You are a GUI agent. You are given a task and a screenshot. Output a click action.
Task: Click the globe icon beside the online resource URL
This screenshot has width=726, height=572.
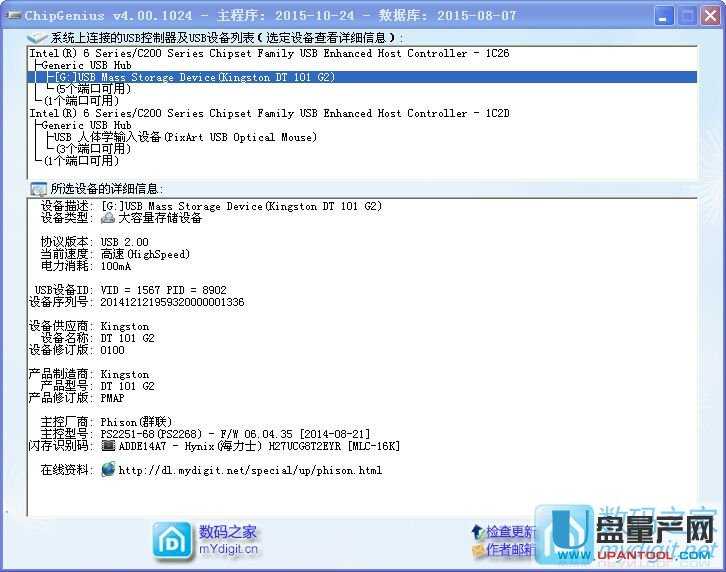(108, 470)
